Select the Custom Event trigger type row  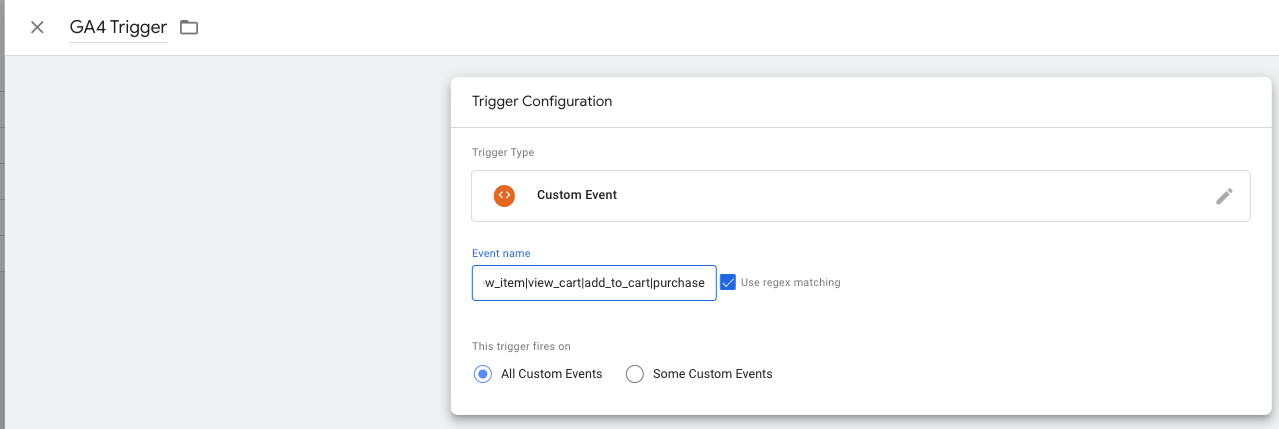[x=860, y=195]
